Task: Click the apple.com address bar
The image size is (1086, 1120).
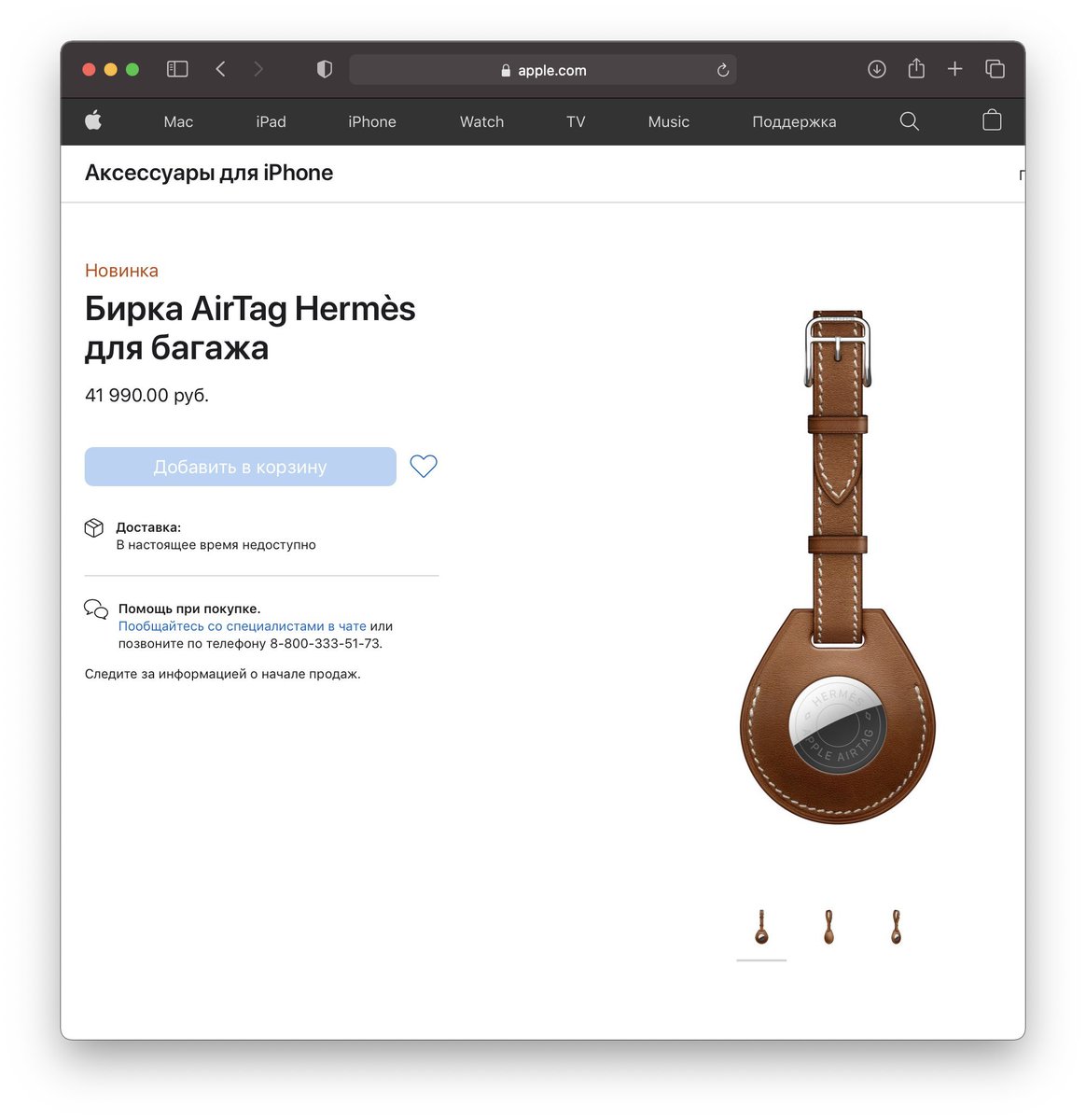Action: (543, 70)
